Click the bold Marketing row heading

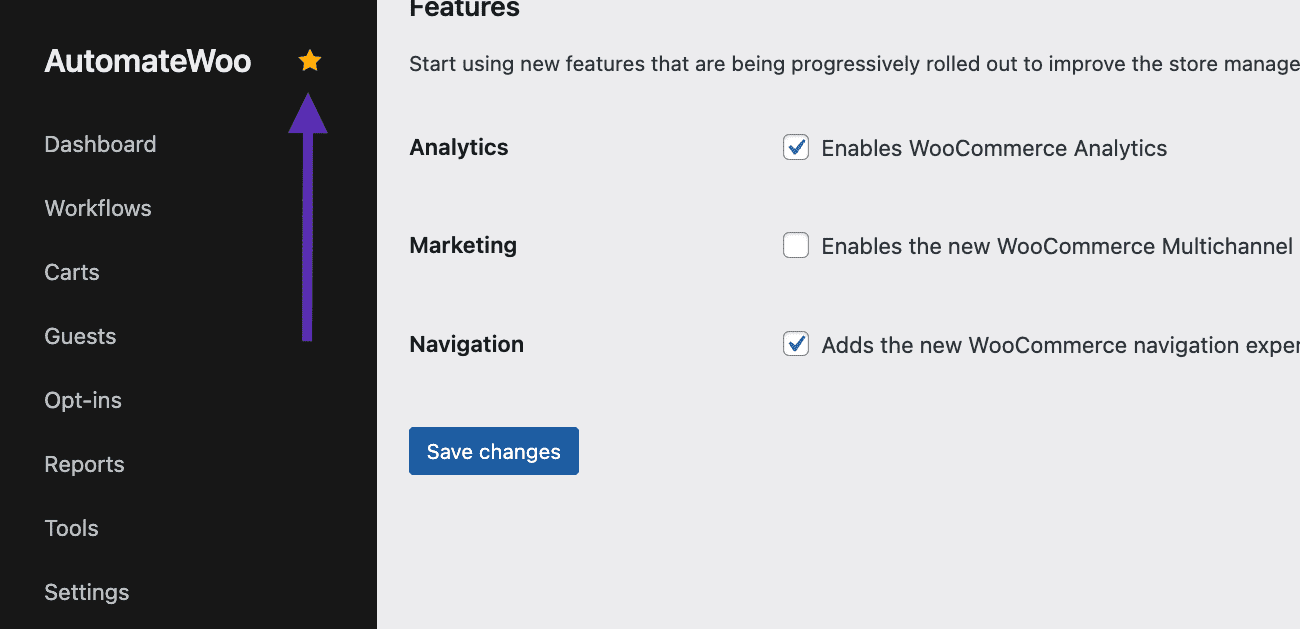tap(463, 245)
